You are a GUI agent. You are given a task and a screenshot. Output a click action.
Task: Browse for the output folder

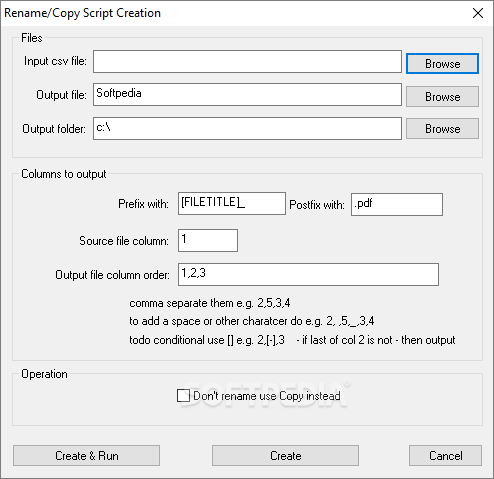coord(442,129)
